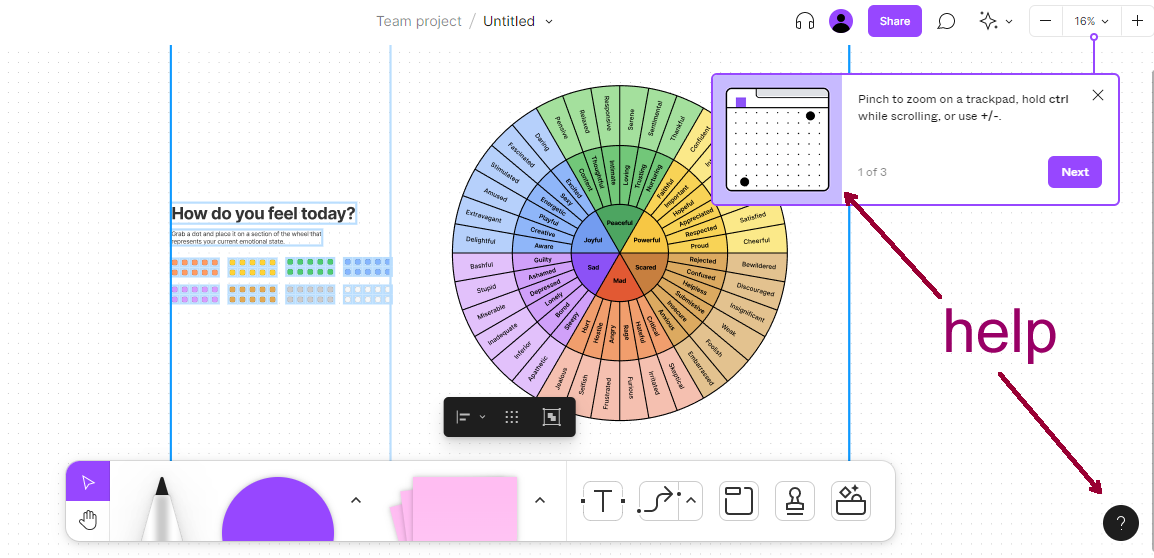Open the user avatar menu

[840, 21]
